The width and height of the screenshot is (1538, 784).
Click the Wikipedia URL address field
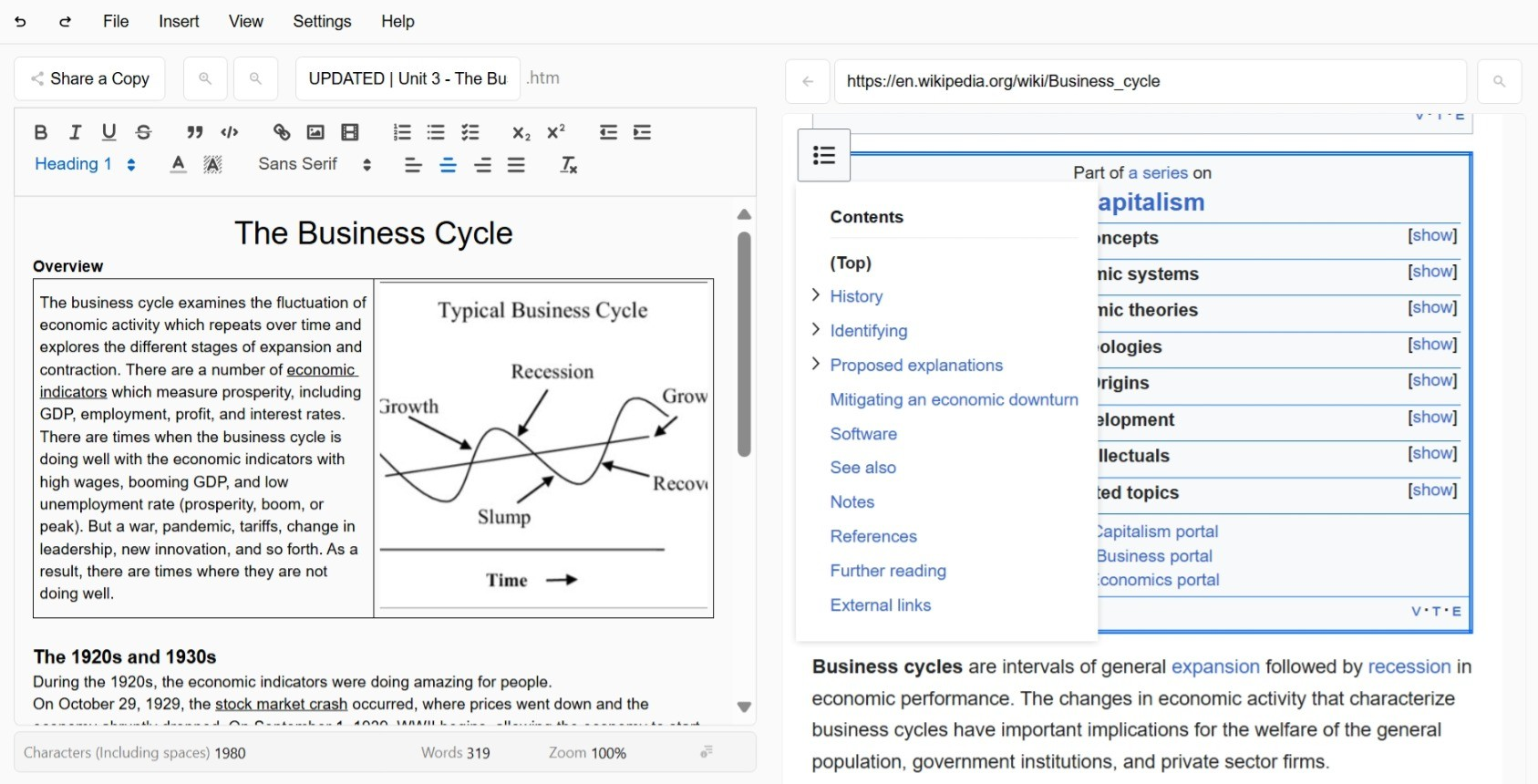pyautogui.click(x=1149, y=81)
